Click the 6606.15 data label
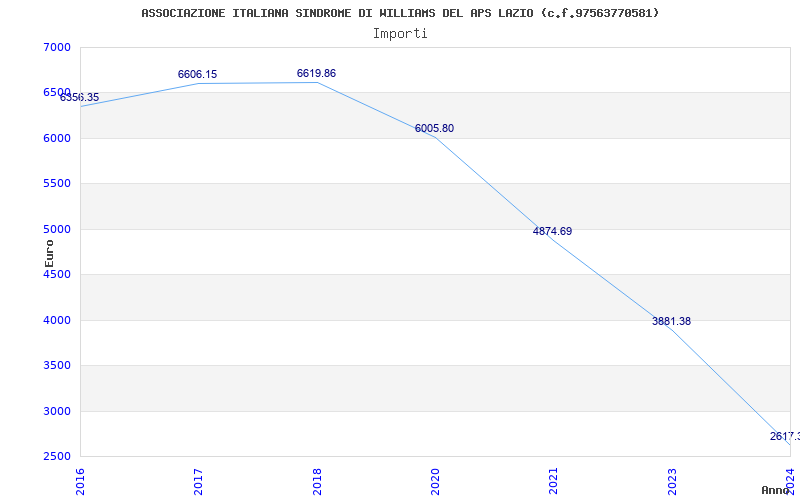This screenshot has height=500, width=800. 197,74
